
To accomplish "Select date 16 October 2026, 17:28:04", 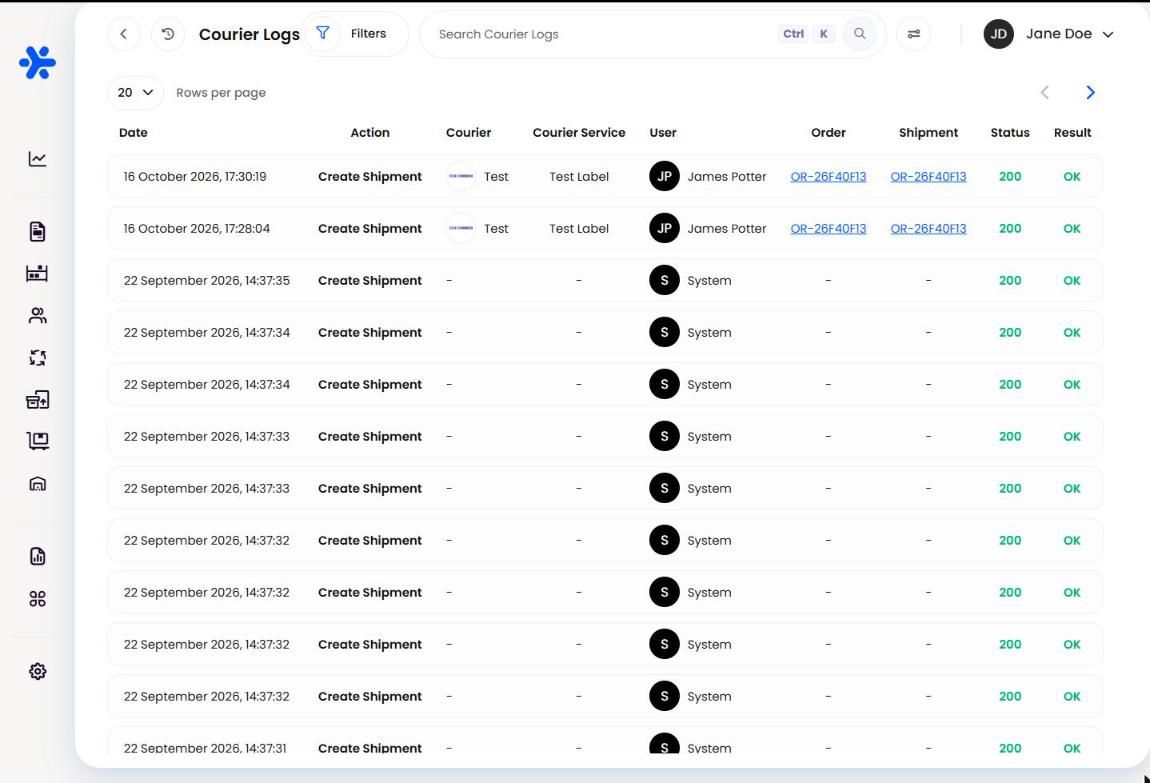I will [197, 229].
